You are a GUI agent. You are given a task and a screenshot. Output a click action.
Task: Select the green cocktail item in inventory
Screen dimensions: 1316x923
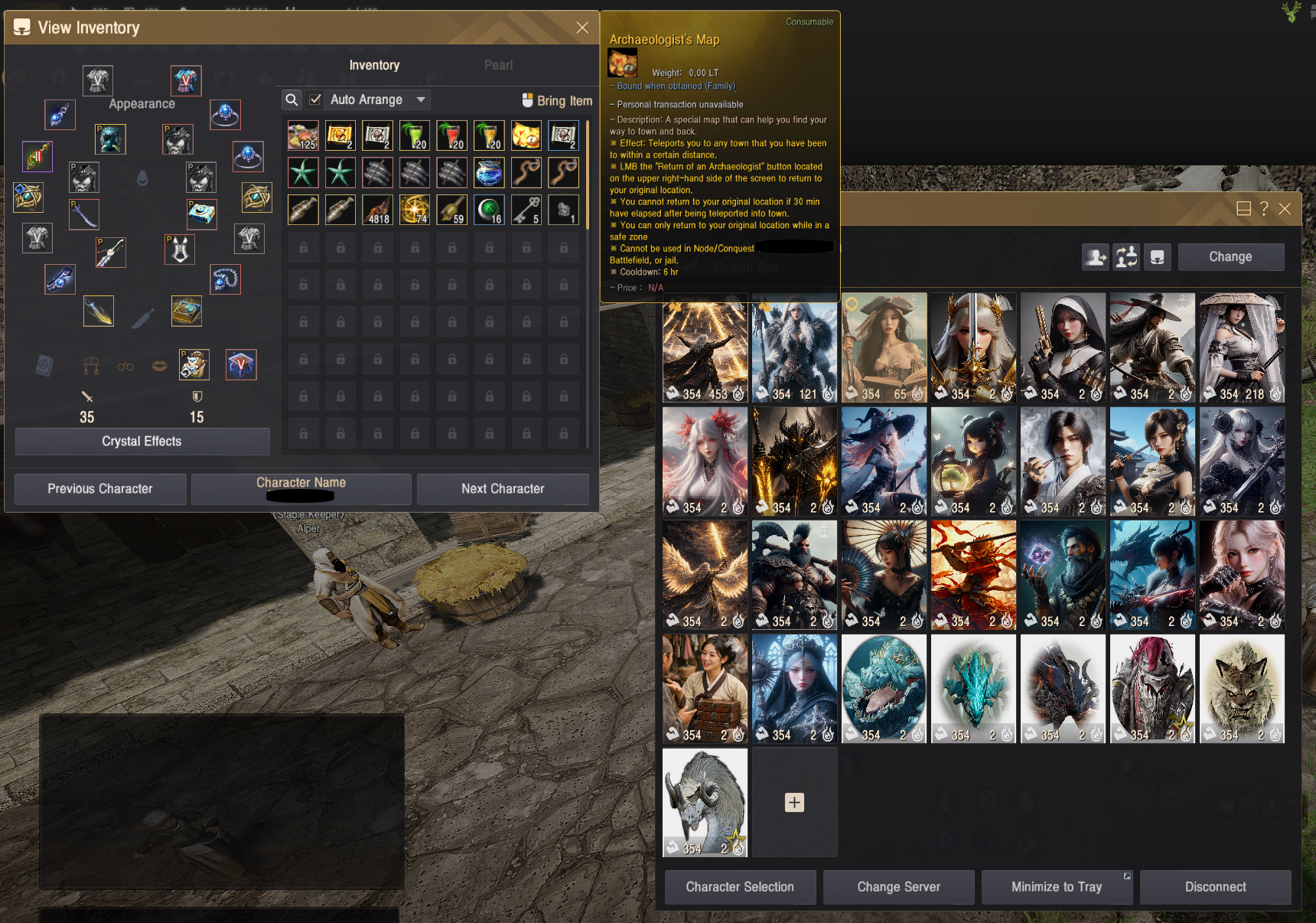point(415,135)
